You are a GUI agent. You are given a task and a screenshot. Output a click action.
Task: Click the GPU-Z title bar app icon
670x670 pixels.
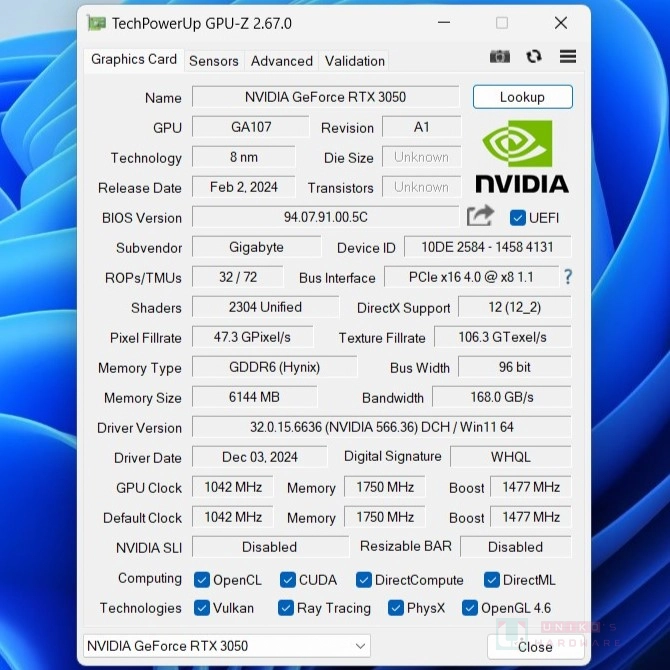[97, 23]
